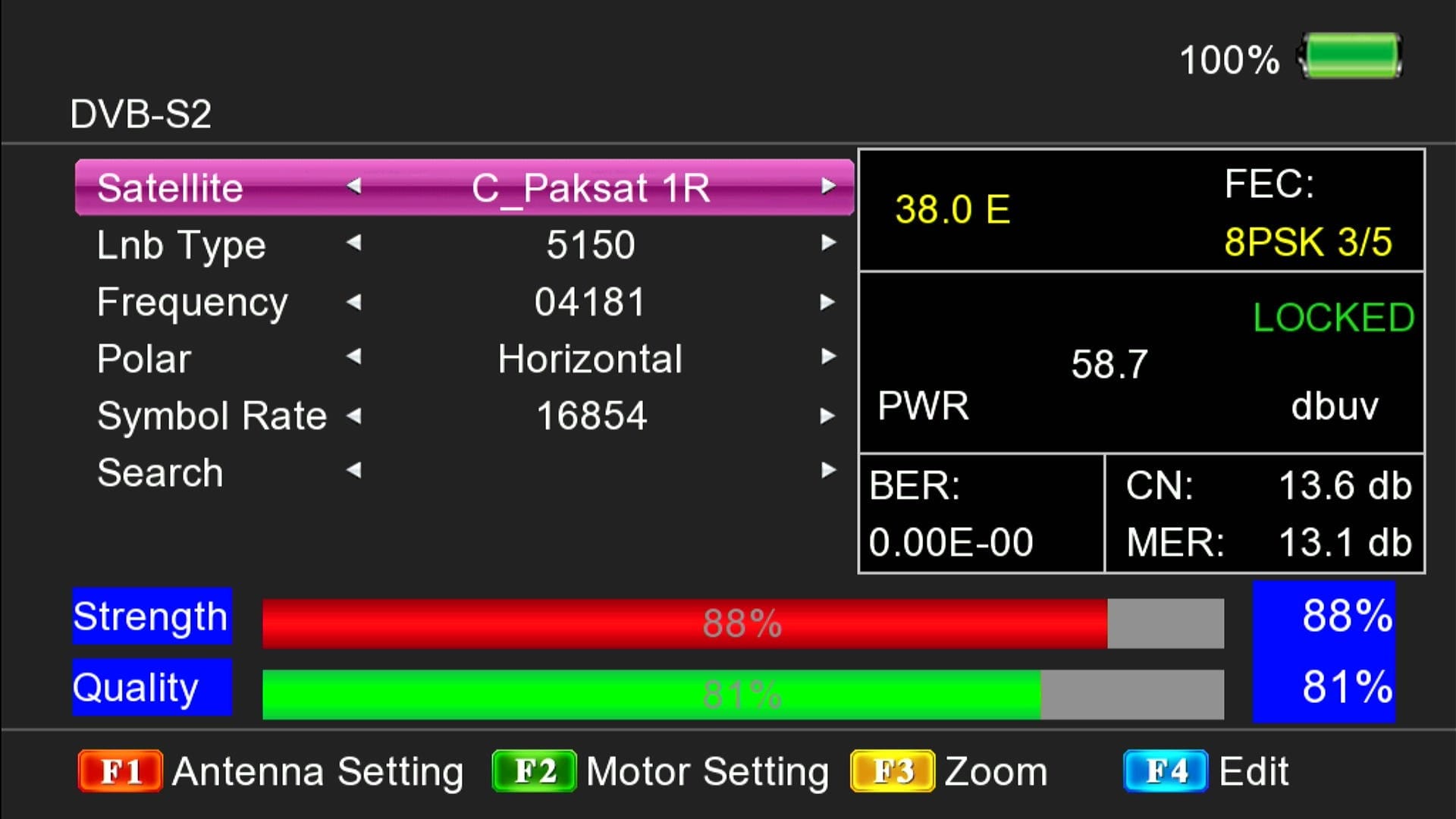Screen dimensions: 1456x819
Task: Click the Horizontal polarization value
Action: pyautogui.click(x=590, y=358)
